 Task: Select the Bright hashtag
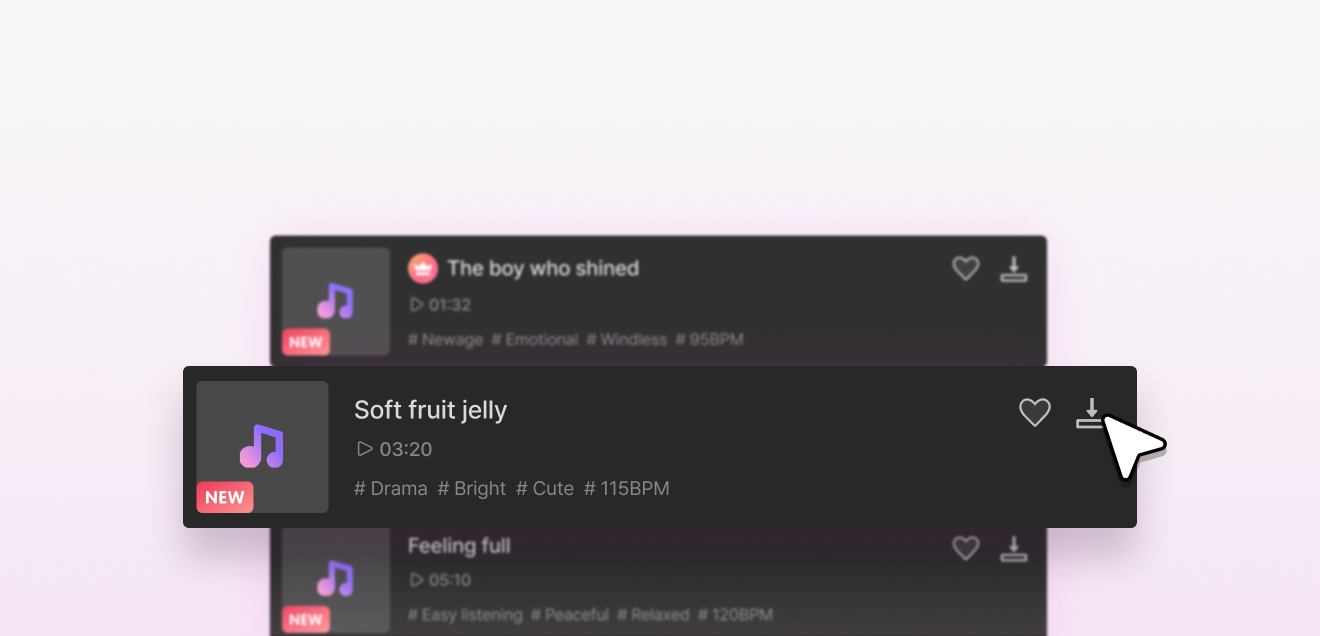coord(472,489)
